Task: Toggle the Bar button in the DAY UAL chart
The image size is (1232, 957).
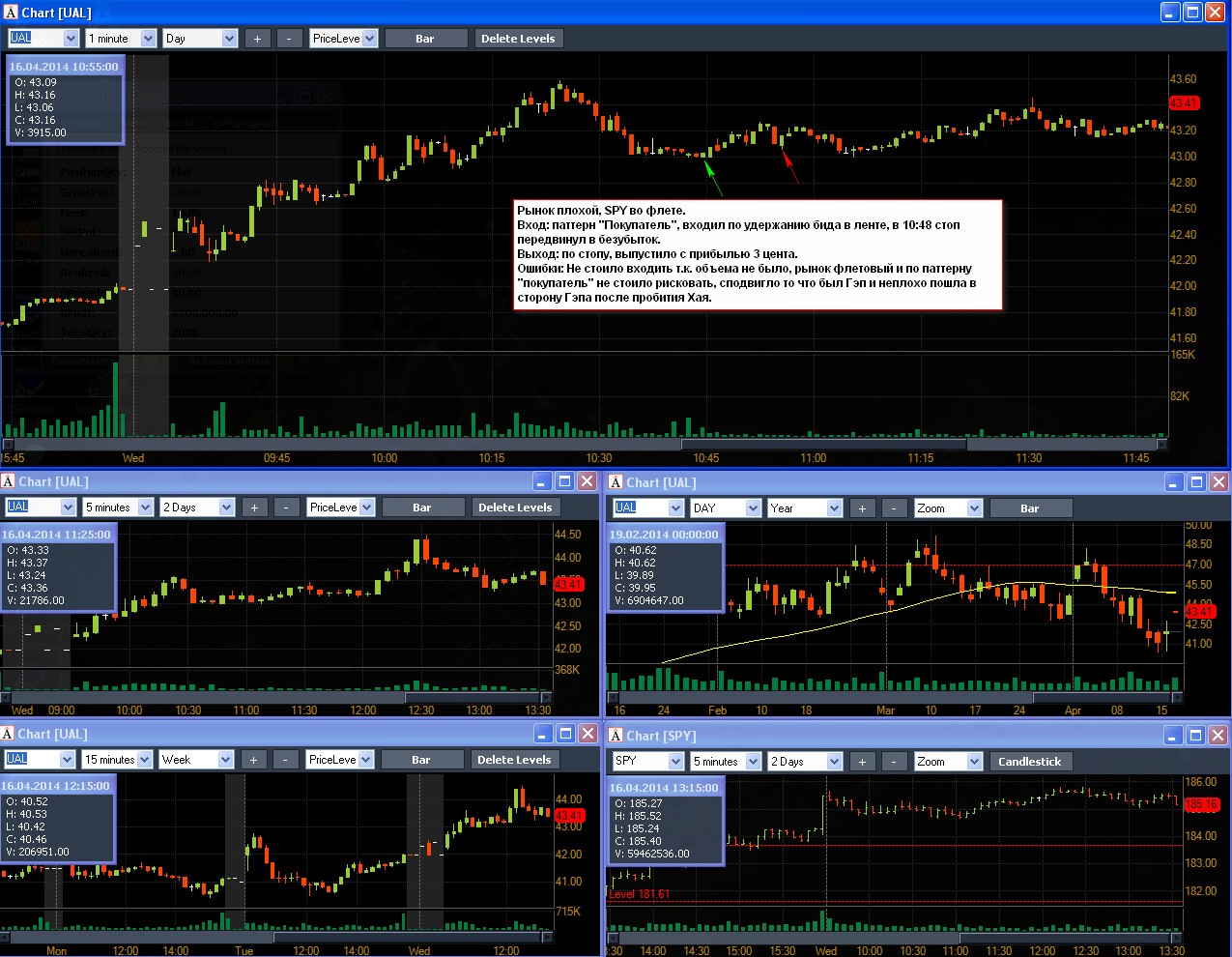Action: [x=1030, y=508]
